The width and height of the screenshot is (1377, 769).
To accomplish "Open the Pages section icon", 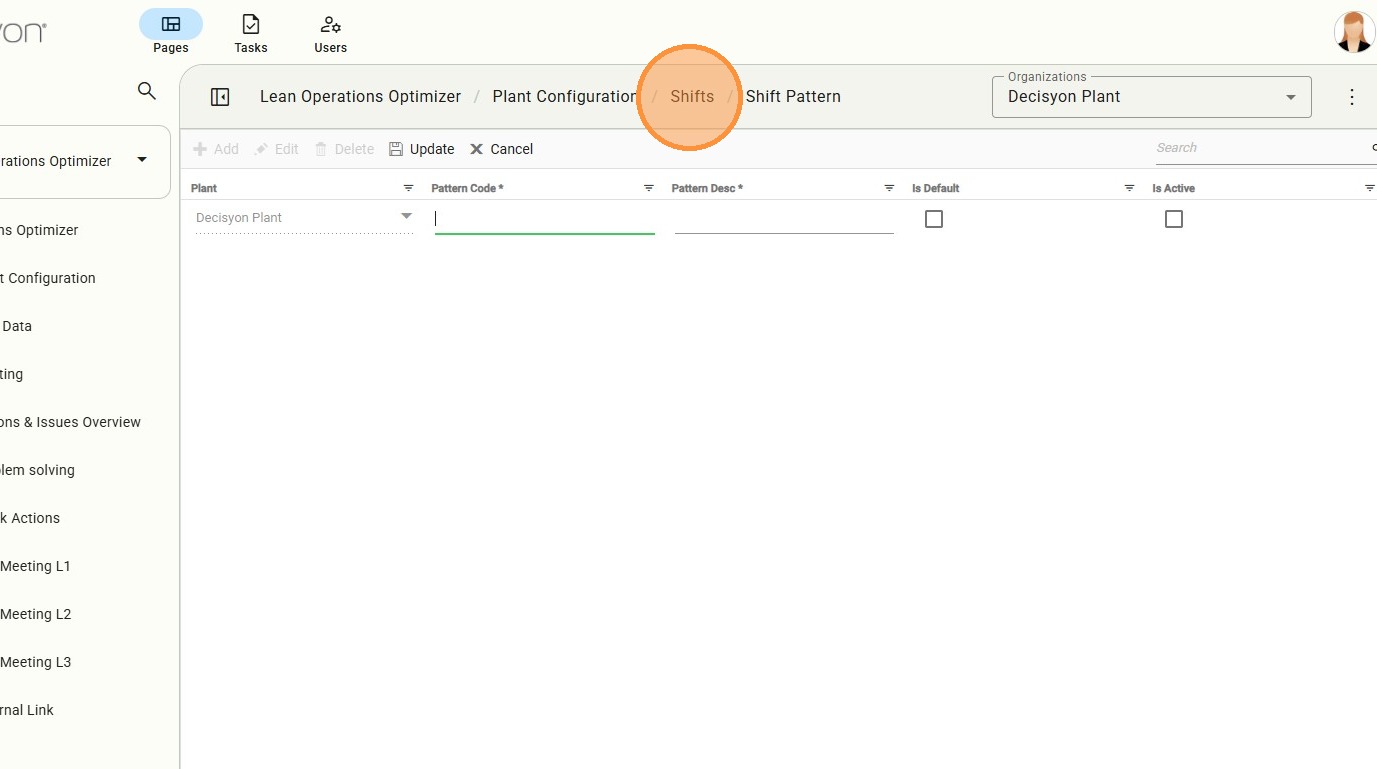I will [x=171, y=25].
